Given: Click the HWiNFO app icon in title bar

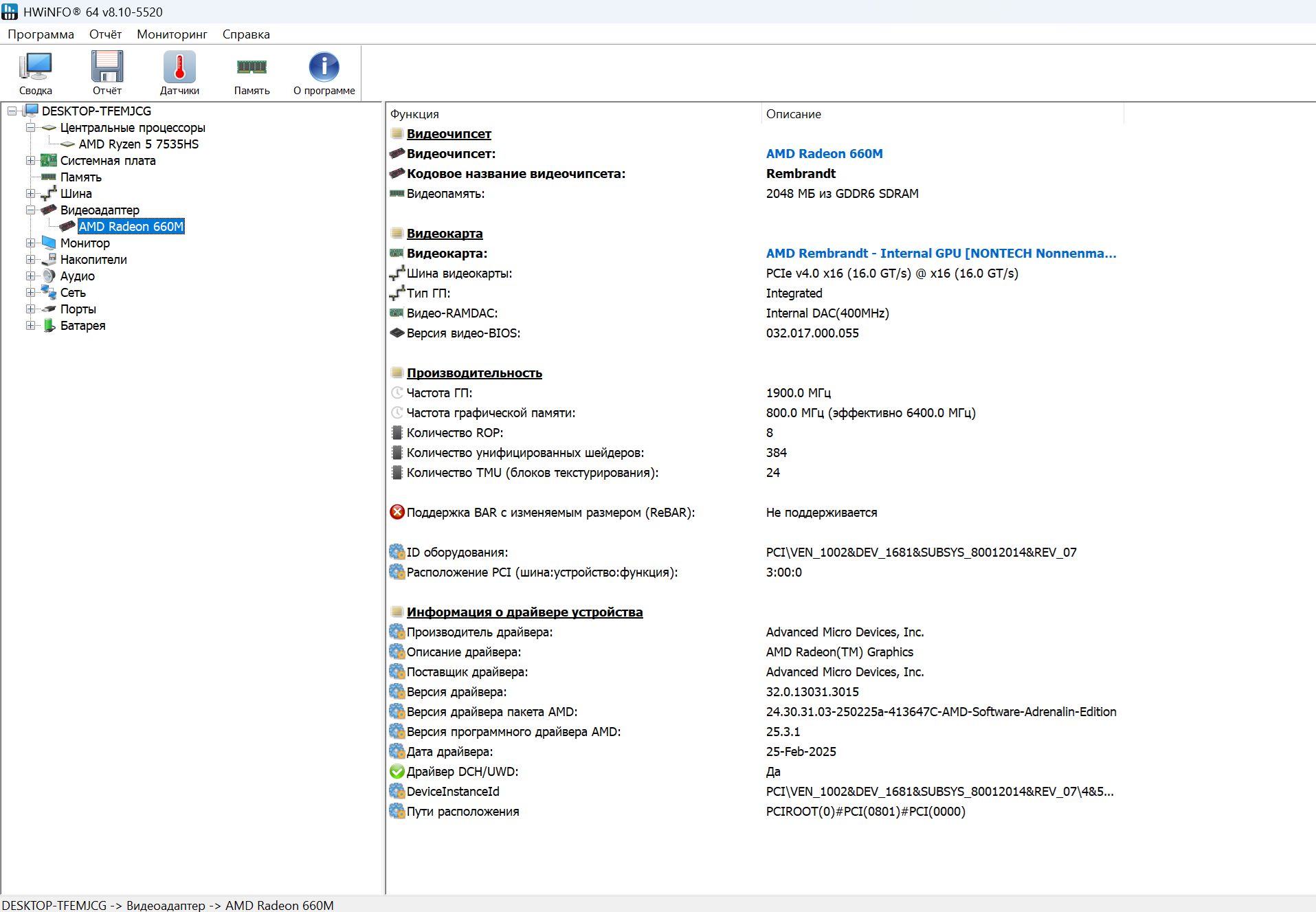Looking at the screenshot, I should 10,12.
